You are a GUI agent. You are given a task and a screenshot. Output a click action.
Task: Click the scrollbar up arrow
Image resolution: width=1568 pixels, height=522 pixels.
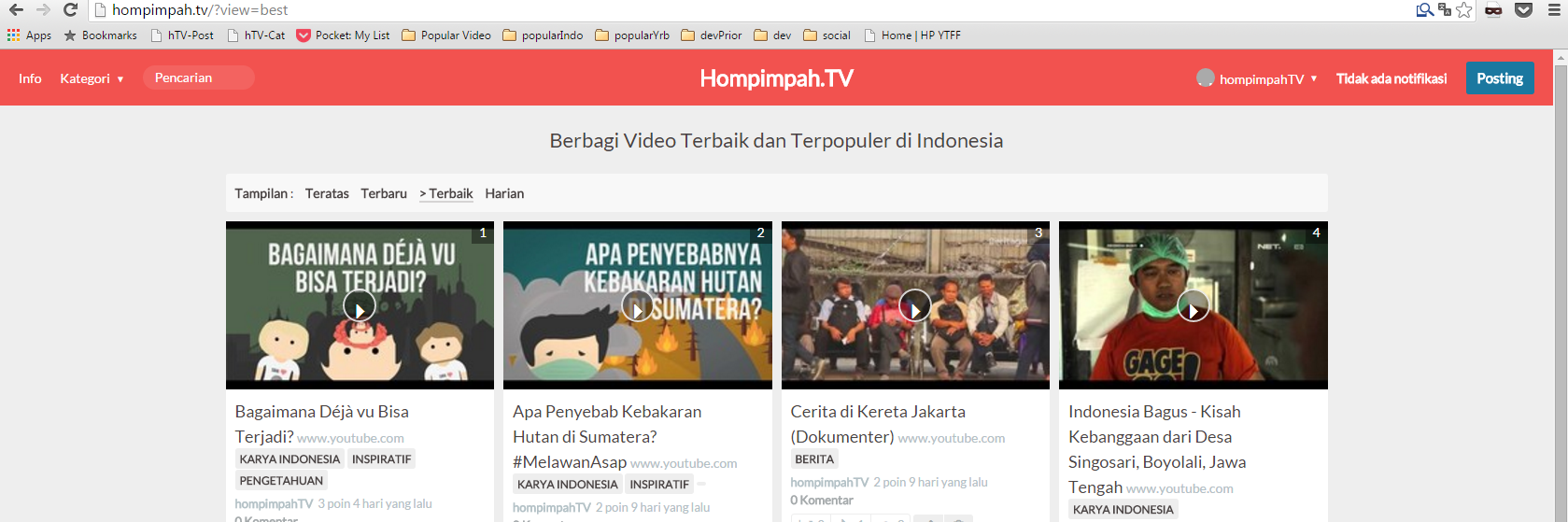tap(1561, 57)
